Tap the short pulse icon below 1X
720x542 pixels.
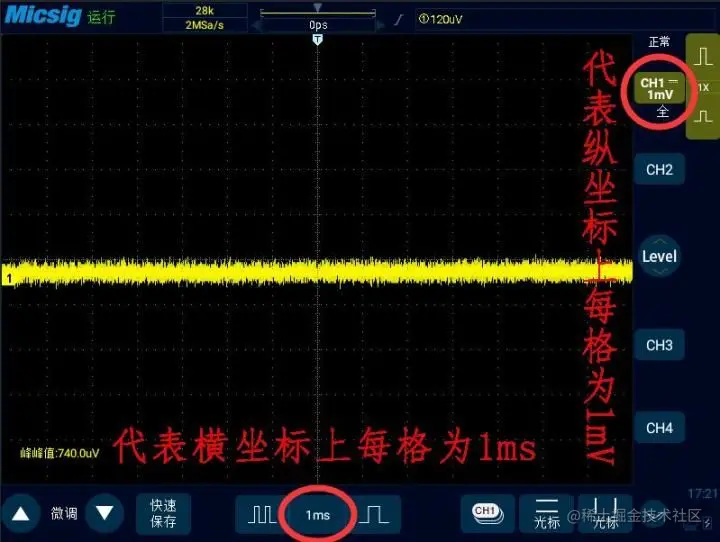703,116
